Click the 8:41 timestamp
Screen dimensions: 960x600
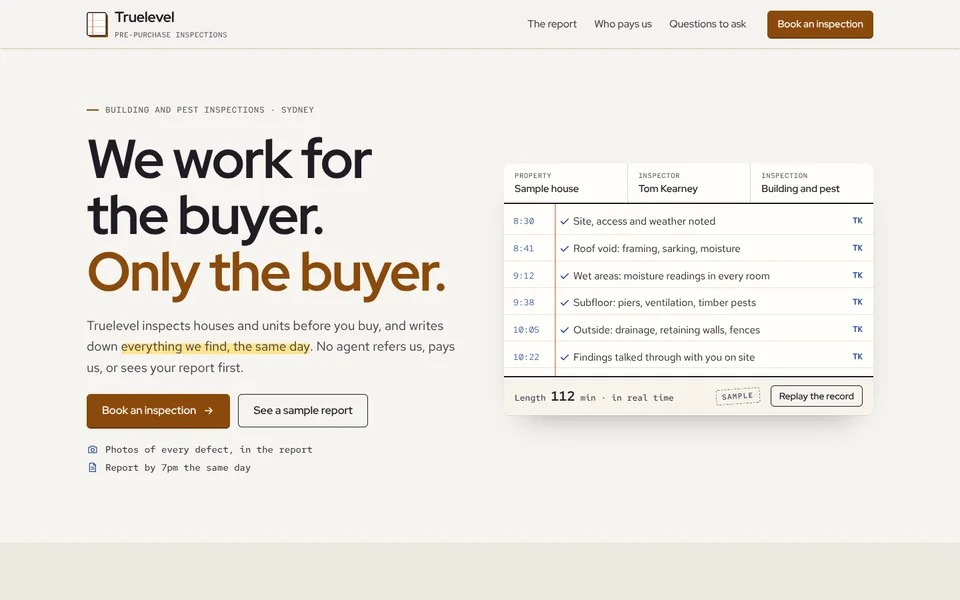[523, 249]
